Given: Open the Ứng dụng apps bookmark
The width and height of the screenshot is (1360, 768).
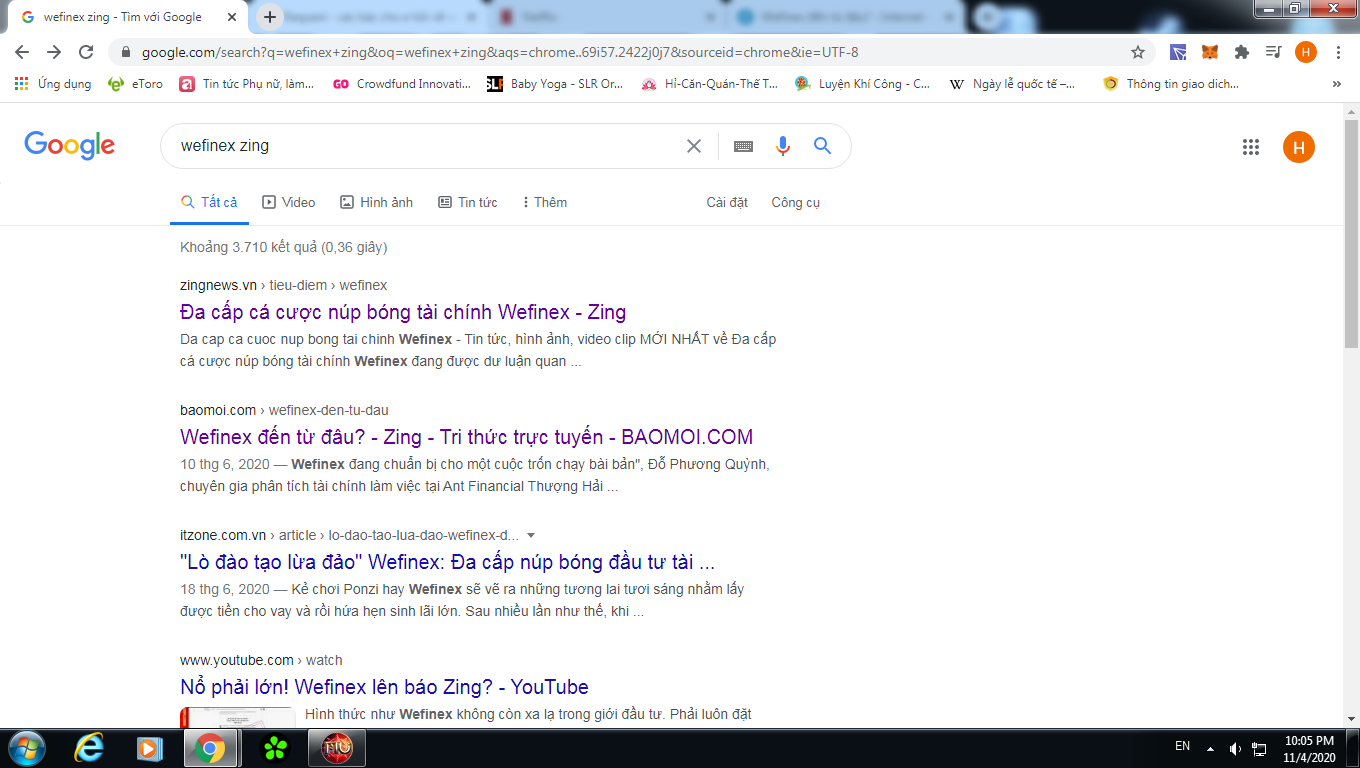Looking at the screenshot, I should [53, 84].
